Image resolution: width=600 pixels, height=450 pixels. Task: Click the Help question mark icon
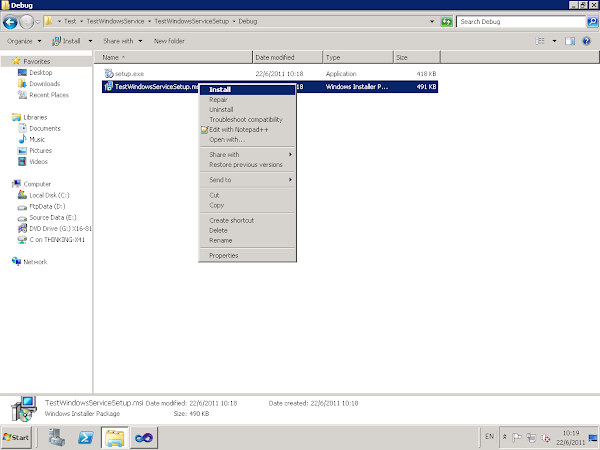pyautogui.click(x=586, y=41)
